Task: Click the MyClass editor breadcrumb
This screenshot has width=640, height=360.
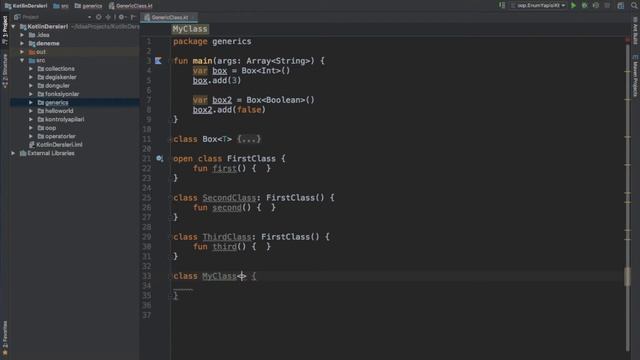Action: [190, 29]
